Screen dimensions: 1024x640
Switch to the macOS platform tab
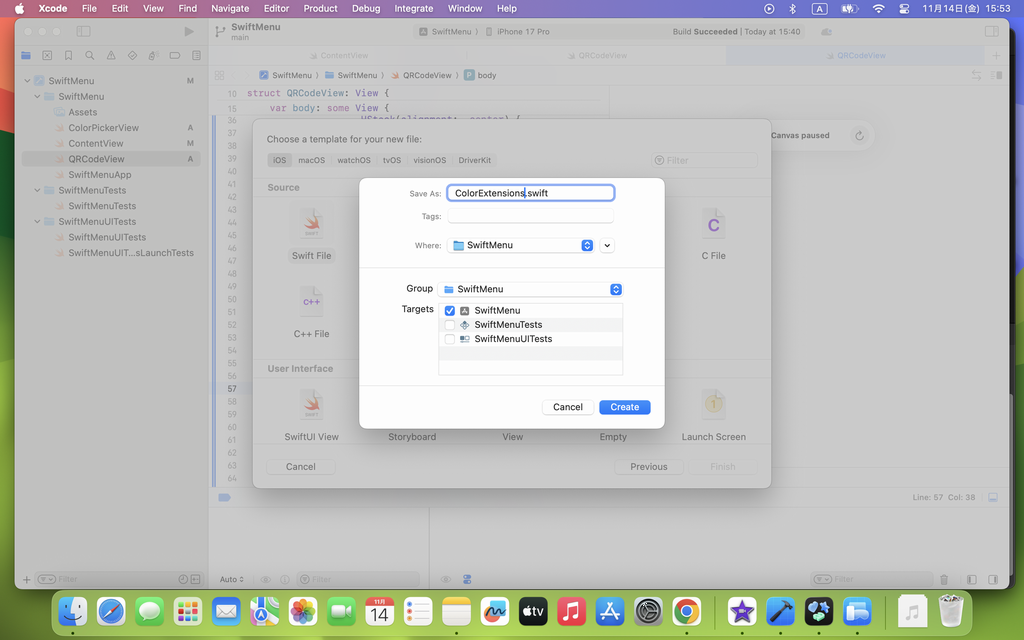pos(311,160)
